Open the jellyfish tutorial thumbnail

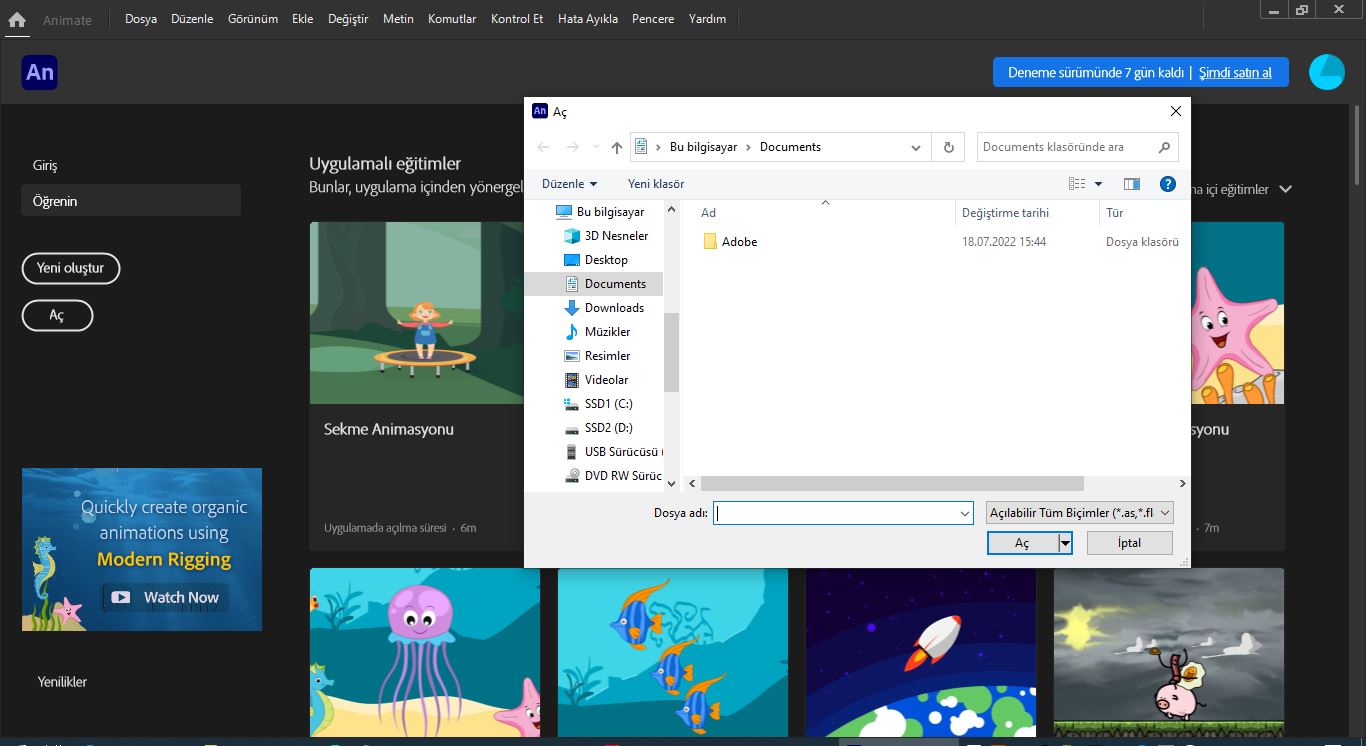pyautogui.click(x=425, y=652)
